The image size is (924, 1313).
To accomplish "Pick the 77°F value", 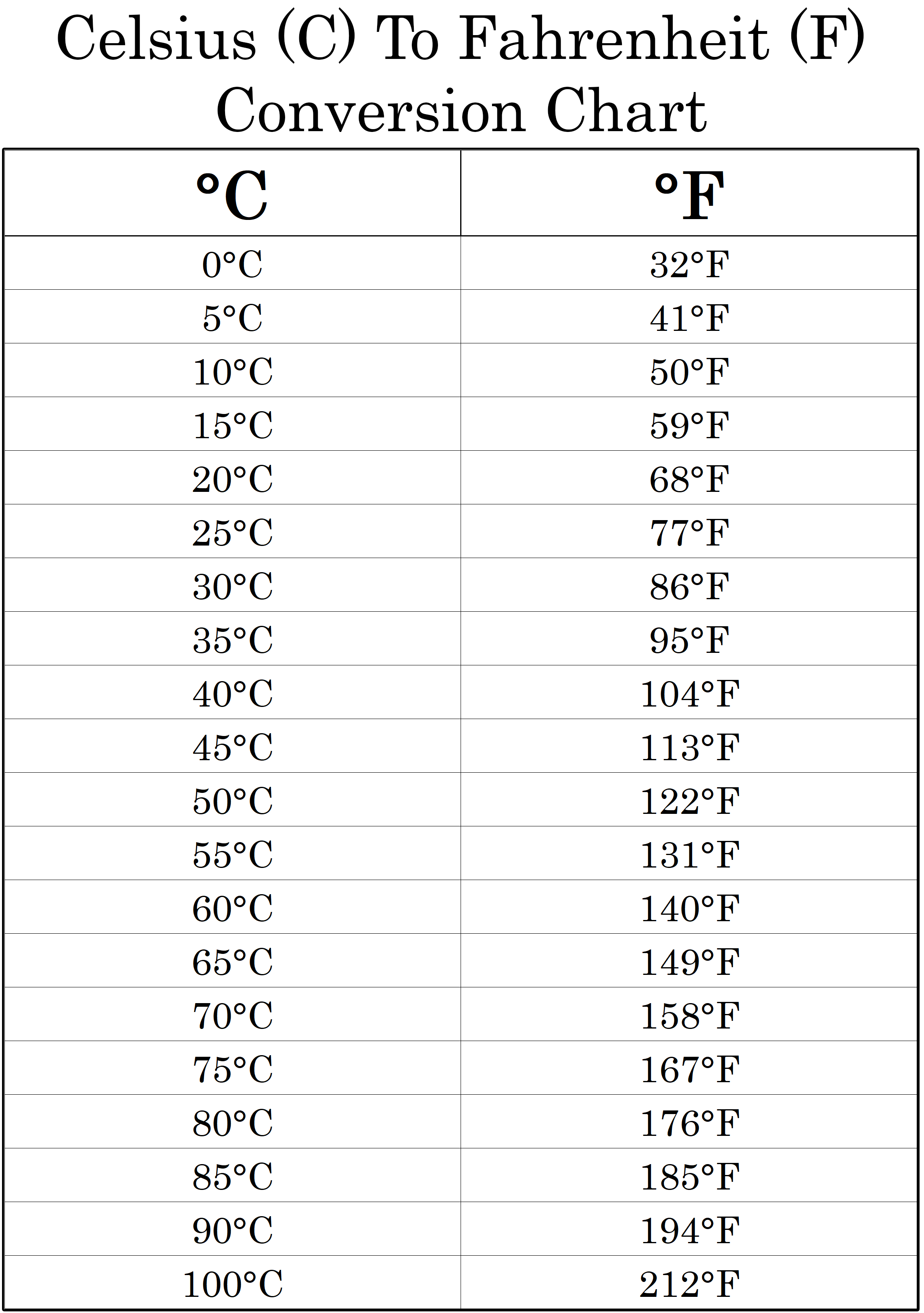I will [689, 533].
